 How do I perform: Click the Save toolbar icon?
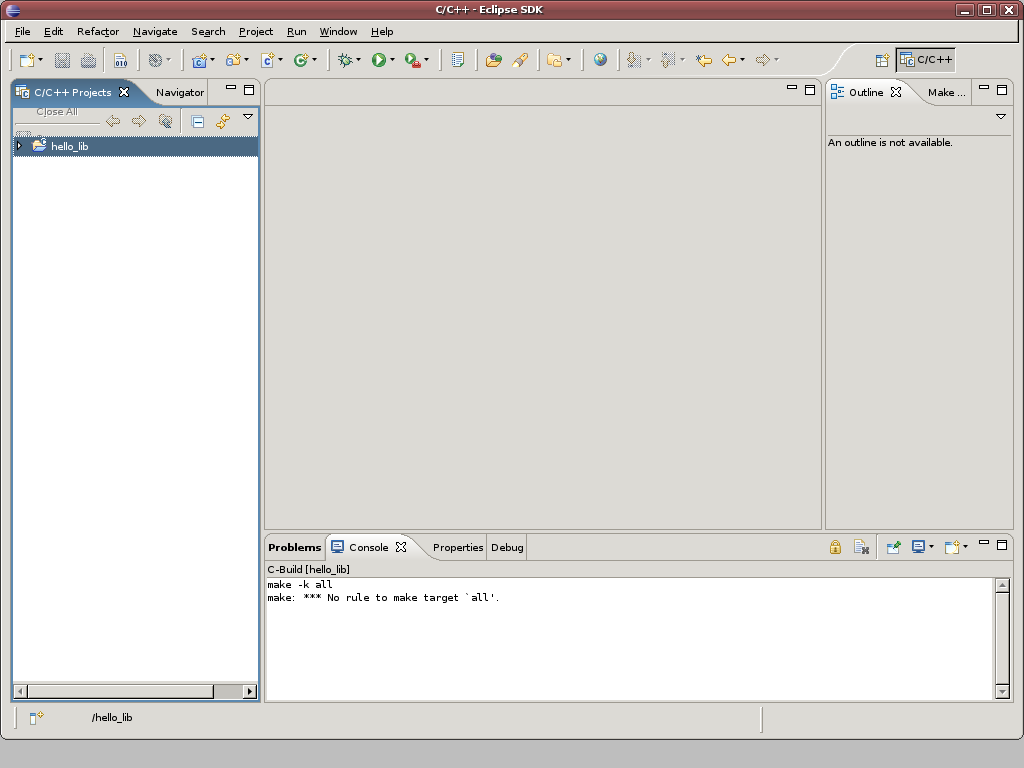(x=62, y=60)
